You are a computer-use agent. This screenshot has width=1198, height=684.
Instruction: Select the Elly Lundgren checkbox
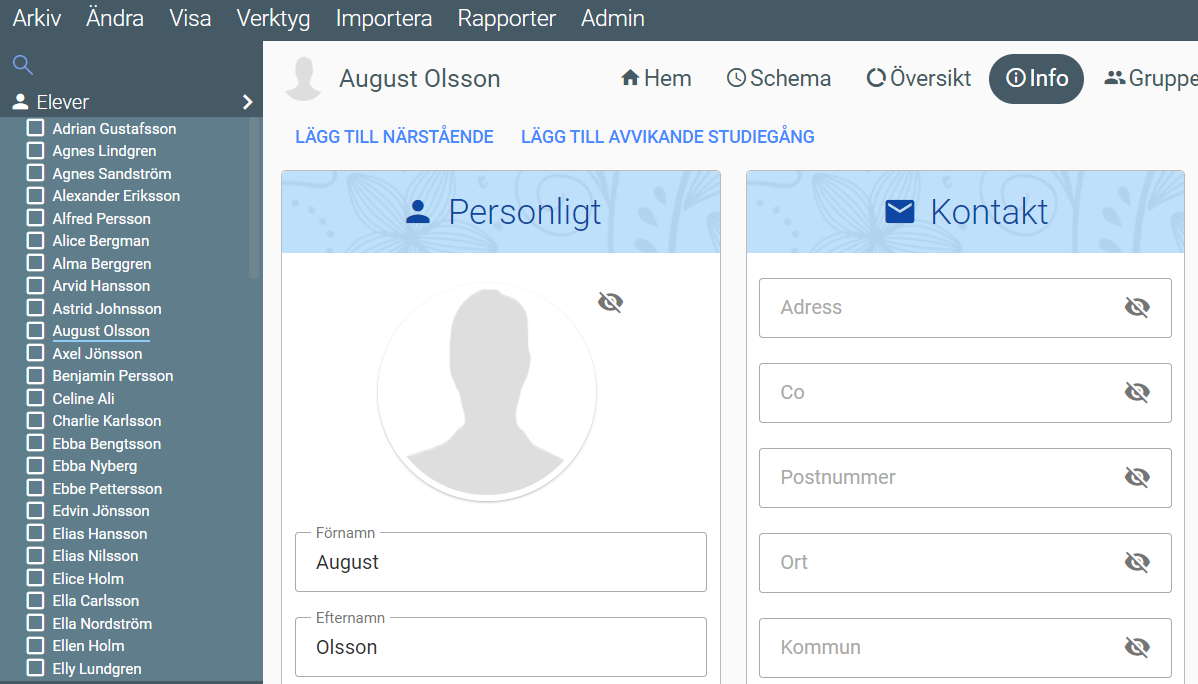[x=35, y=668]
